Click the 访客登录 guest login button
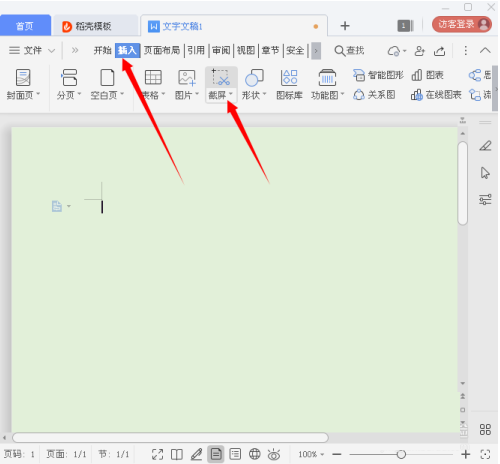Image resolution: width=500 pixels, height=464 pixels. click(x=462, y=24)
